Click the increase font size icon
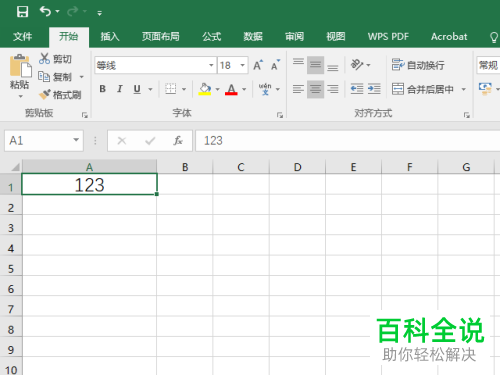The height and width of the screenshot is (375, 500). click(x=258, y=65)
